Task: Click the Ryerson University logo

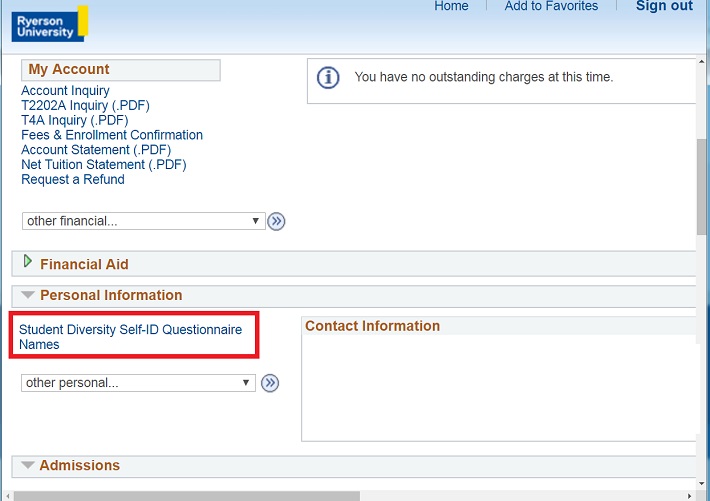Action: click(x=49, y=24)
